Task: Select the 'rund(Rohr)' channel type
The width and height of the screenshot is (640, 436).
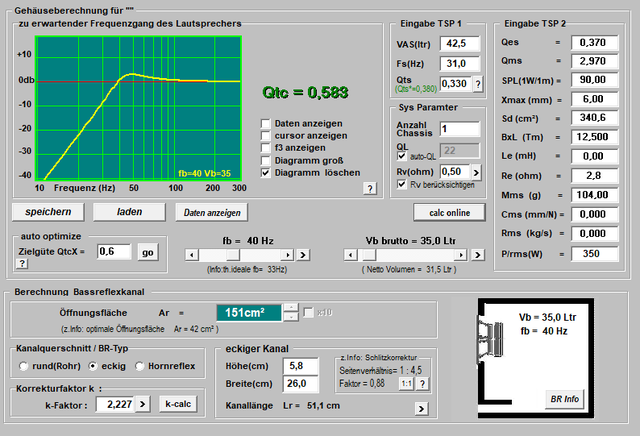Action: 23,365
